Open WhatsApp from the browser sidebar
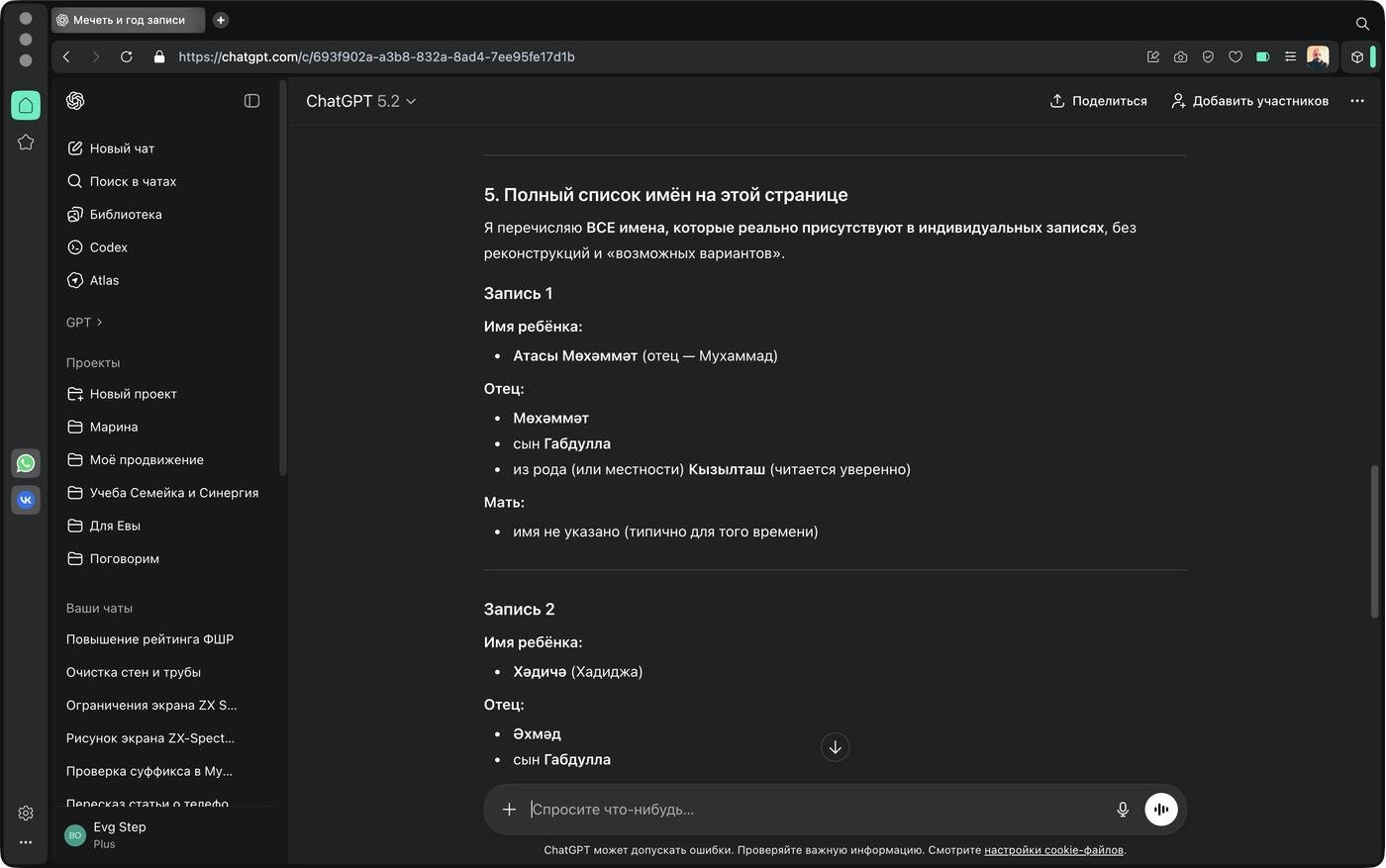Screen dimensions: 1386x868 (26, 463)
